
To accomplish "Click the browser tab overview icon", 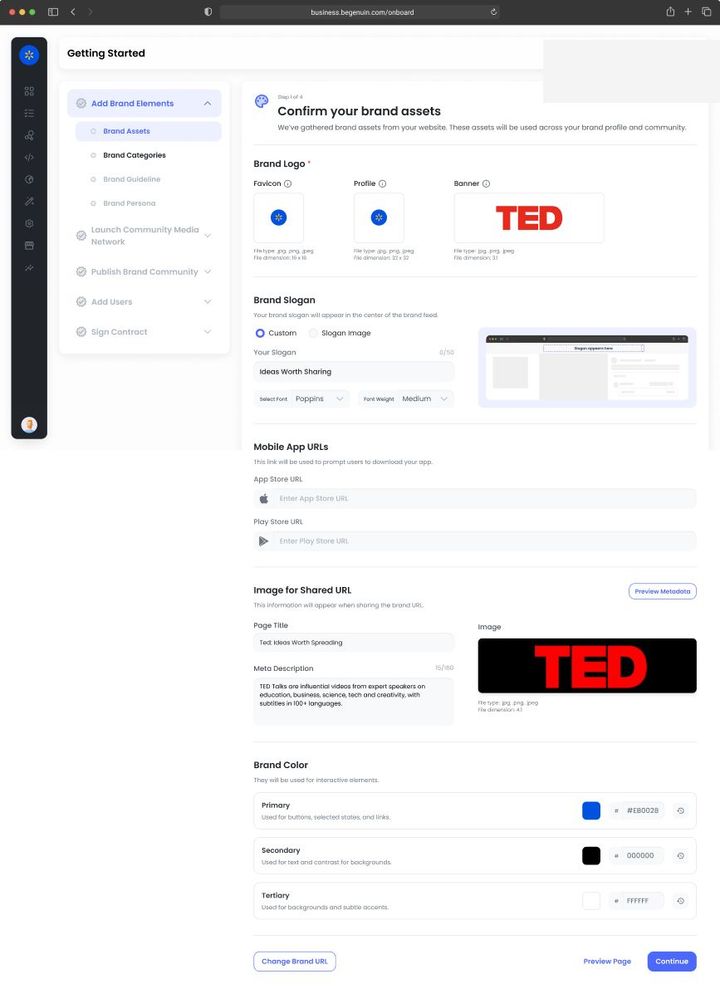I will click(x=706, y=12).
